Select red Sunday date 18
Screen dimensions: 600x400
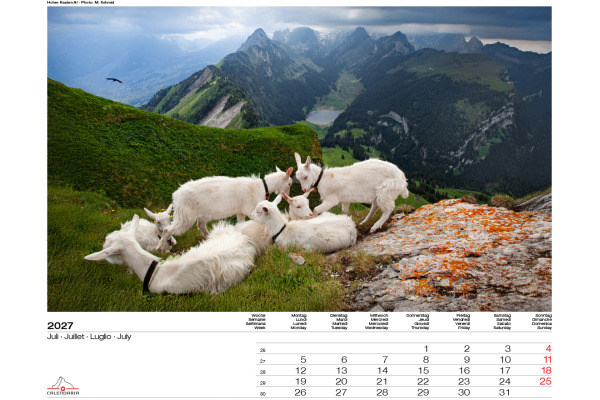tap(546, 371)
